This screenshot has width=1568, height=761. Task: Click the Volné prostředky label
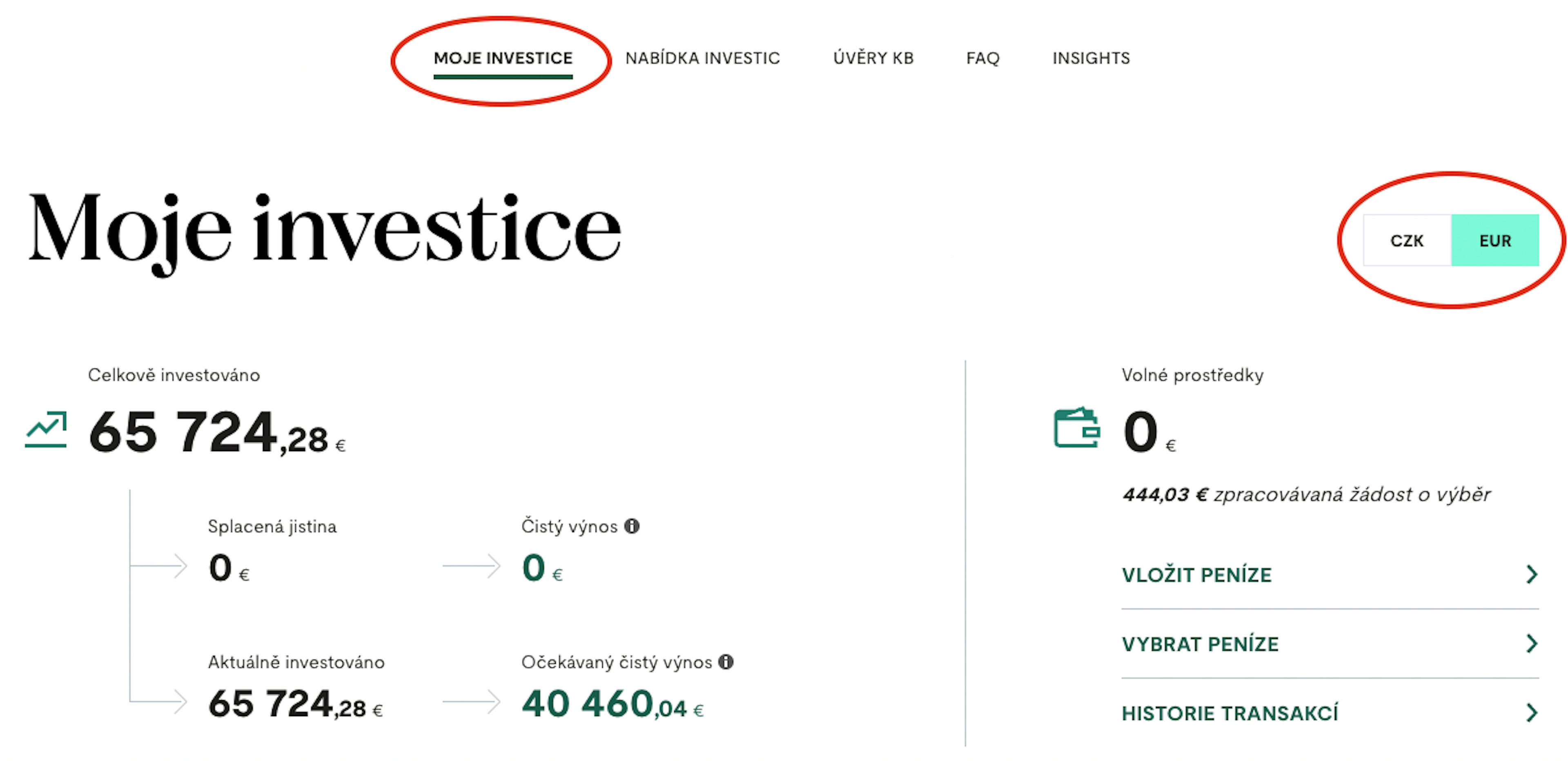point(1192,375)
